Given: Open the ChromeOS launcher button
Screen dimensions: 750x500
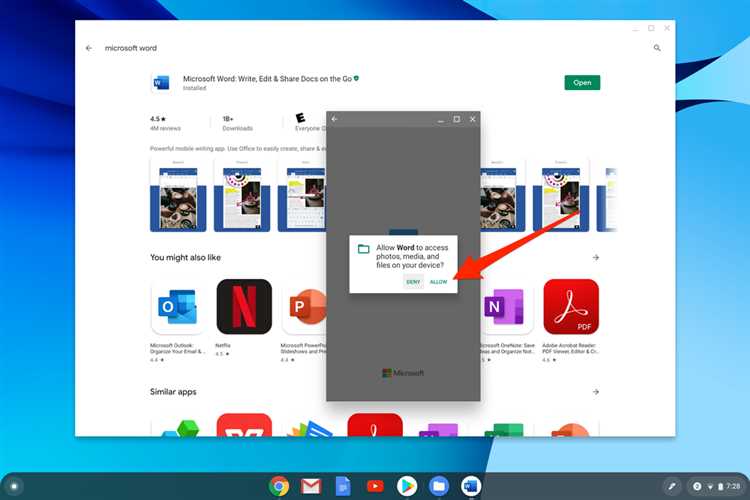Looking at the screenshot, I should pyautogui.click(x=14, y=486).
